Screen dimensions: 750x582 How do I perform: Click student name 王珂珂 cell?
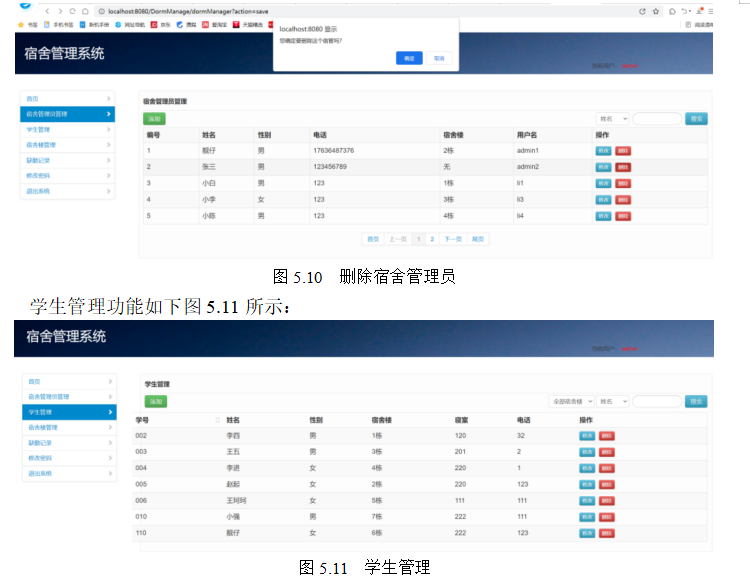pyautogui.click(x=236, y=500)
